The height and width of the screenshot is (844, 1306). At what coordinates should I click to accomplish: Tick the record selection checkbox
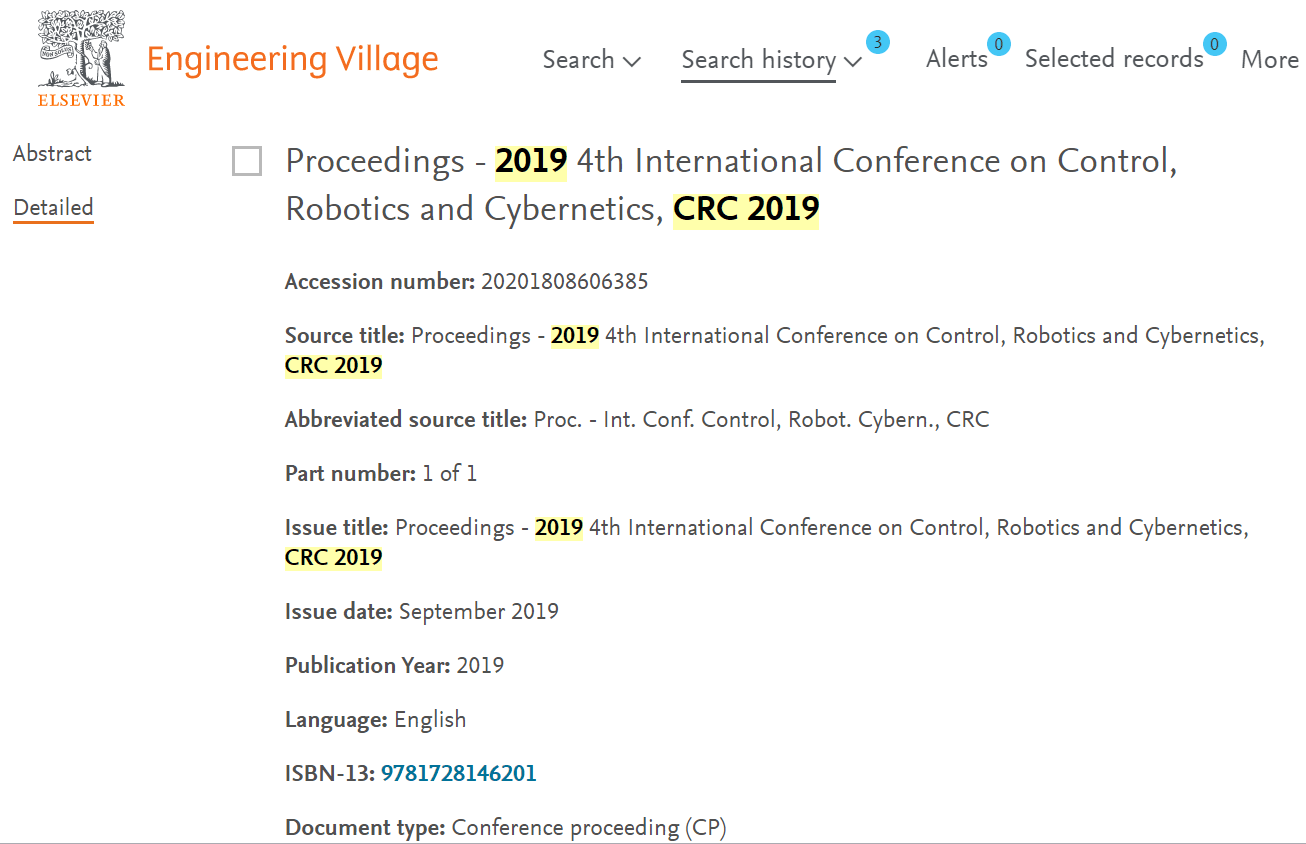[247, 161]
